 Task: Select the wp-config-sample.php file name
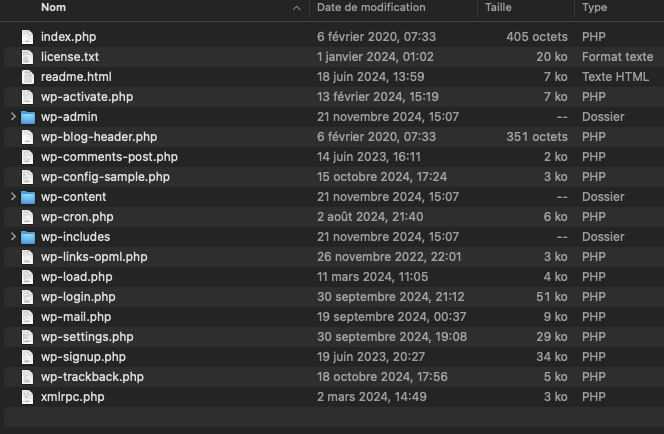105,177
